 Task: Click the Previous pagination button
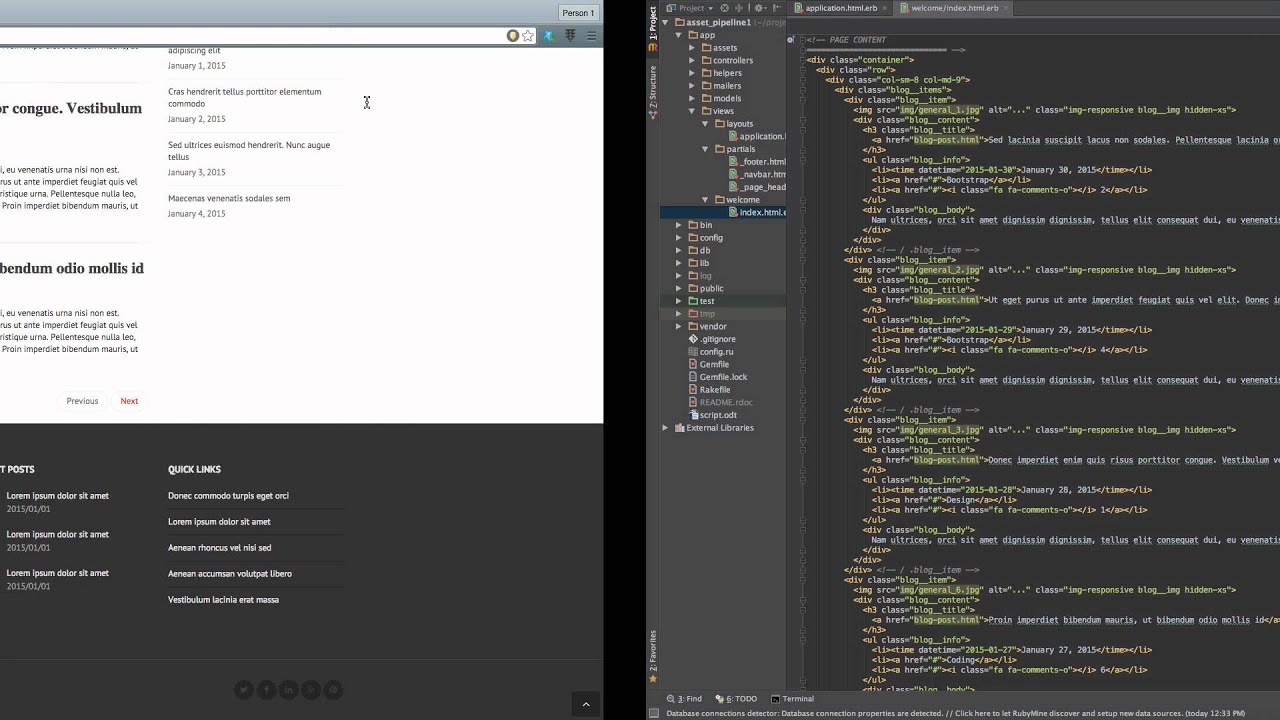tap(82, 401)
